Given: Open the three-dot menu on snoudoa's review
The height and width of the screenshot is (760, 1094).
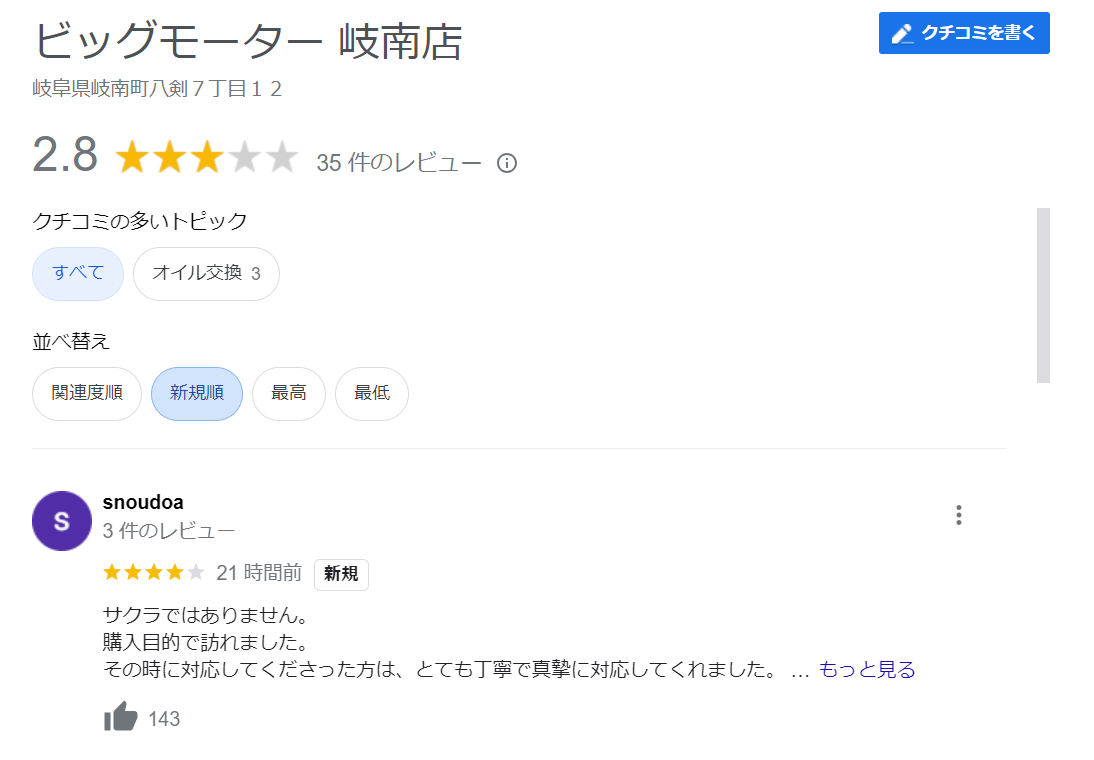Looking at the screenshot, I should tap(958, 515).
